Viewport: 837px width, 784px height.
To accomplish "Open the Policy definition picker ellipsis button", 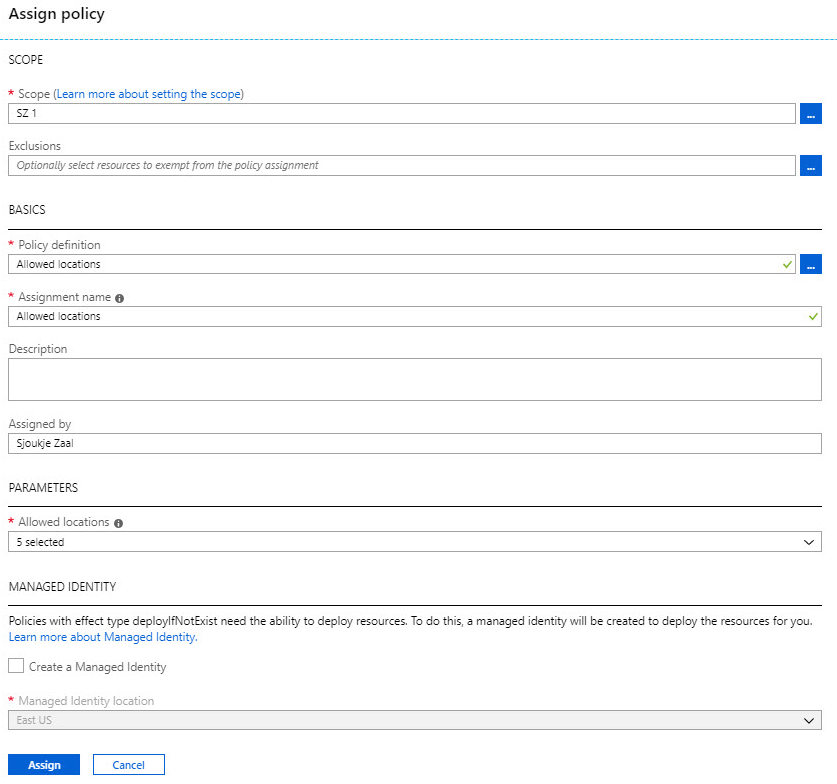I will click(x=810, y=264).
